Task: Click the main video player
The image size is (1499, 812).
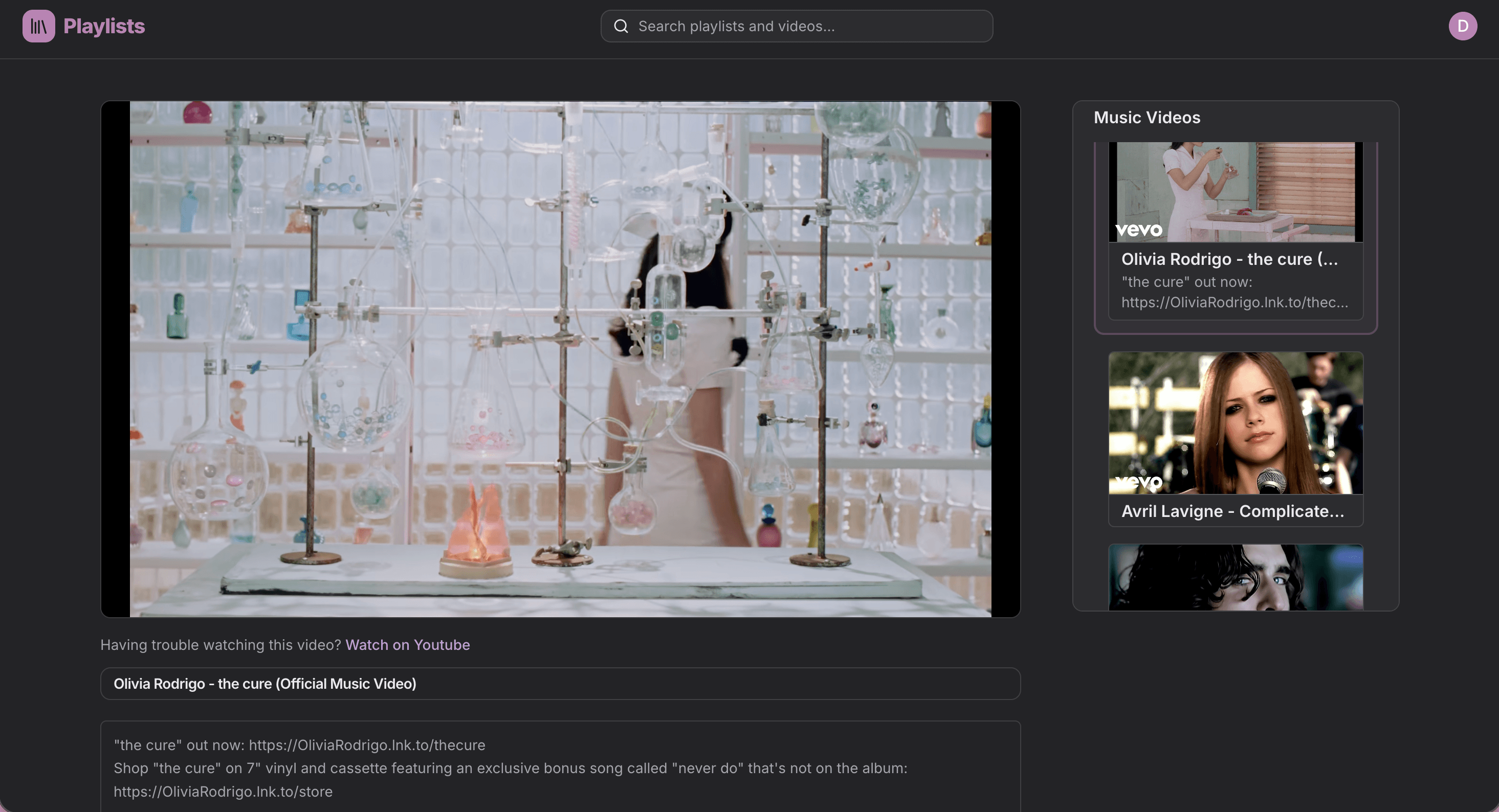Action: coord(560,359)
